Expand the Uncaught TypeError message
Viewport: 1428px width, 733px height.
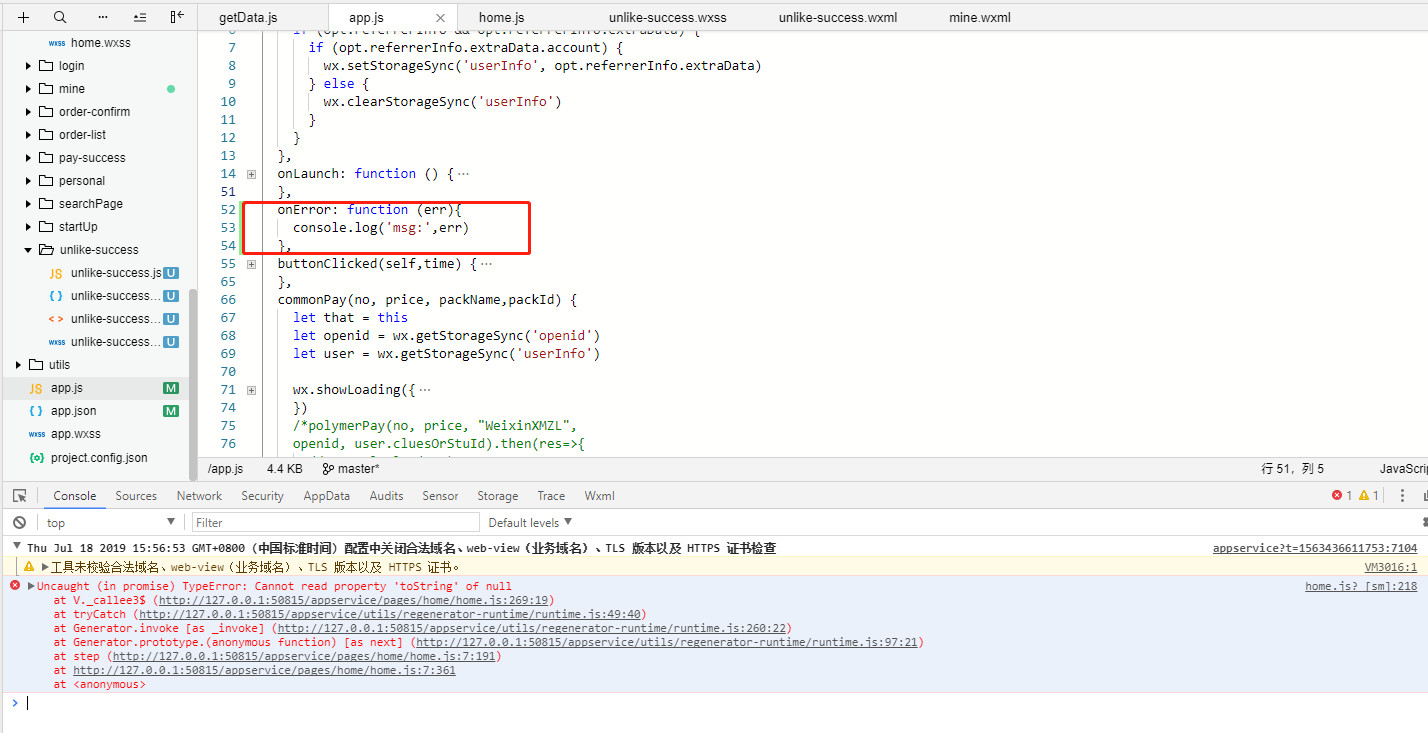point(31,586)
